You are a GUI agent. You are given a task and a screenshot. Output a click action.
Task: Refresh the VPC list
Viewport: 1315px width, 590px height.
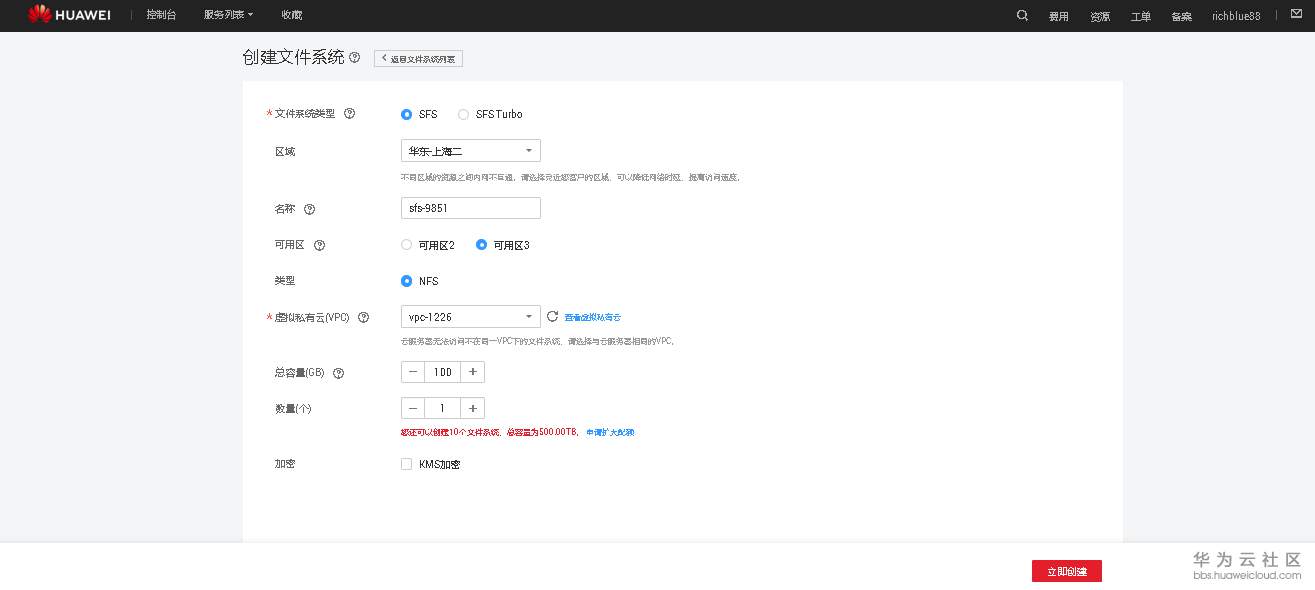tap(552, 316)
